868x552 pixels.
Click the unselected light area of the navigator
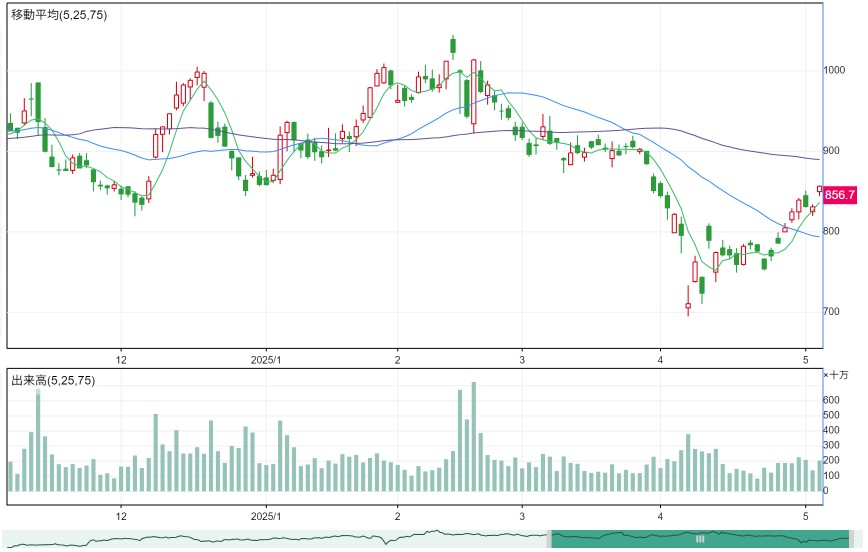pos(275,539)
